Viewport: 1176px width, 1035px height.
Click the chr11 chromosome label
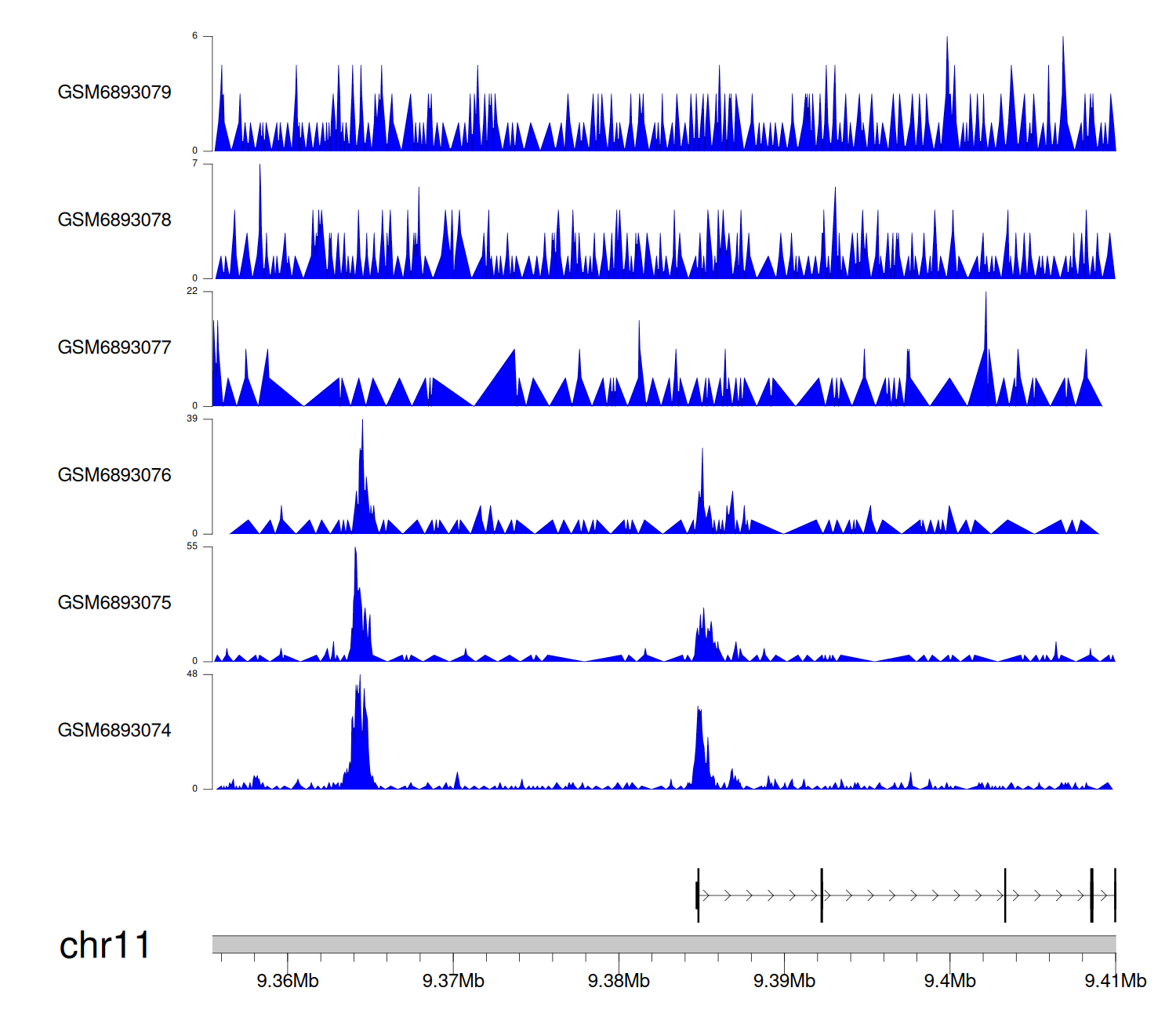[104, 945]
